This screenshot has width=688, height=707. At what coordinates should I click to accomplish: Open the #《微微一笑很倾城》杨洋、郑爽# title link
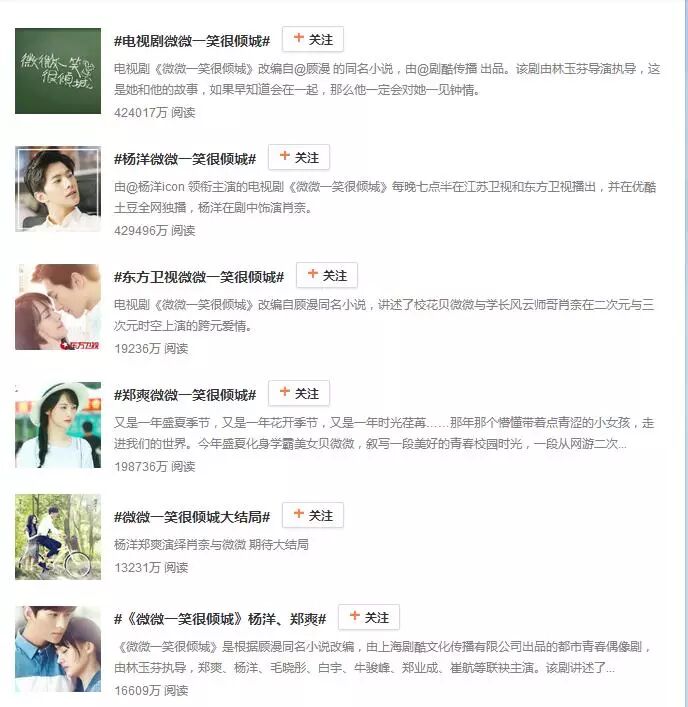click(220, 619)
